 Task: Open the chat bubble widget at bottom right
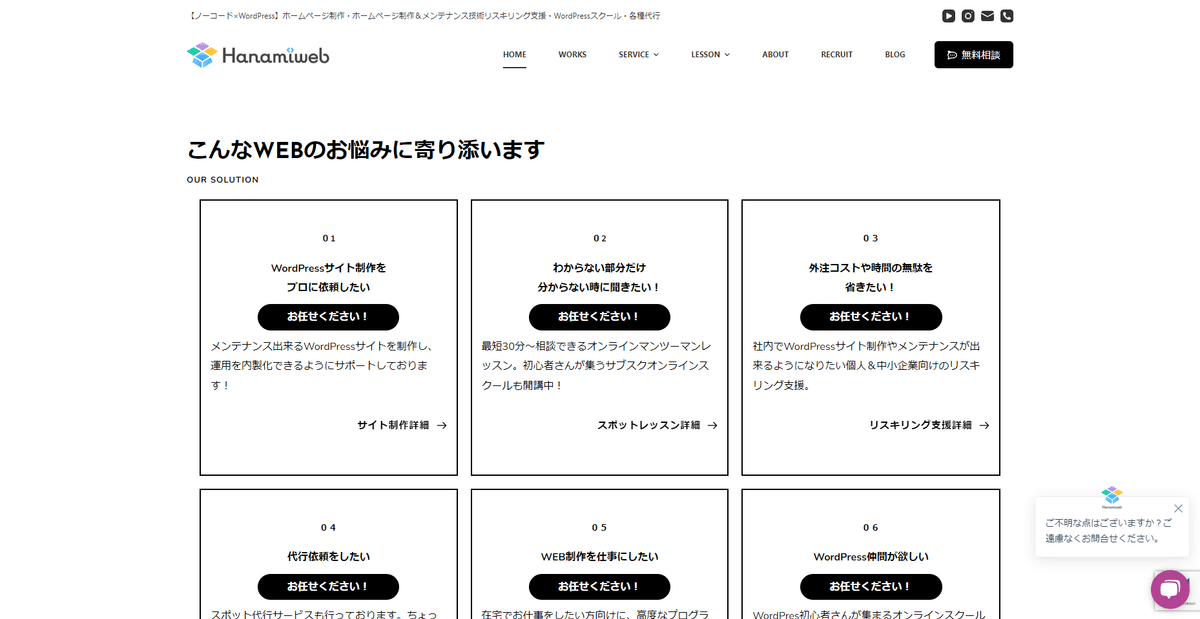(1170, 589)
